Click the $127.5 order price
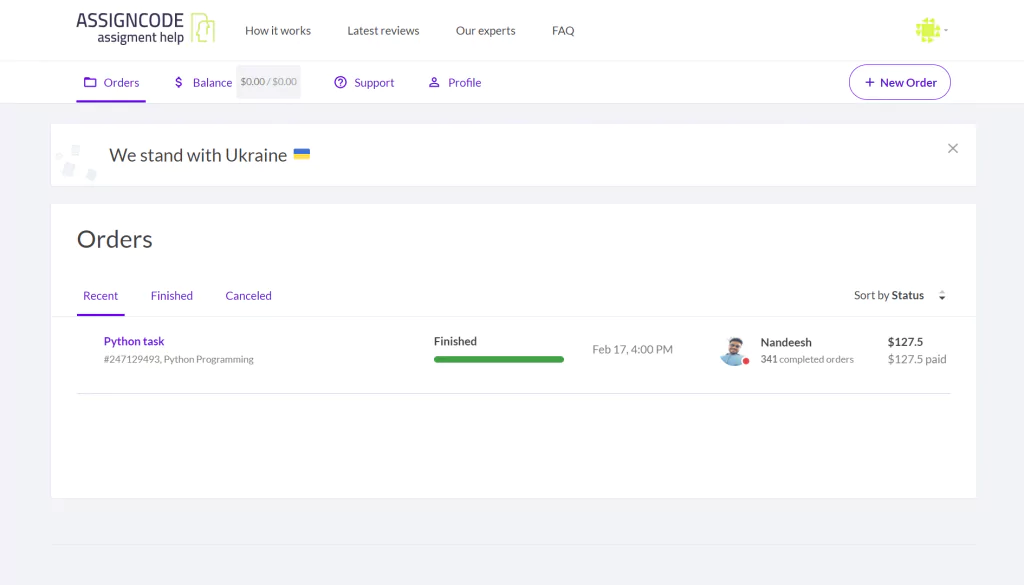Image resolution: width=1024 pixels, height=585 pixels. (905, 341)
